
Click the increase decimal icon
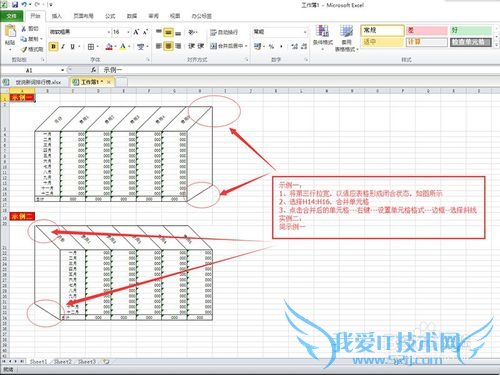[294, 46]
